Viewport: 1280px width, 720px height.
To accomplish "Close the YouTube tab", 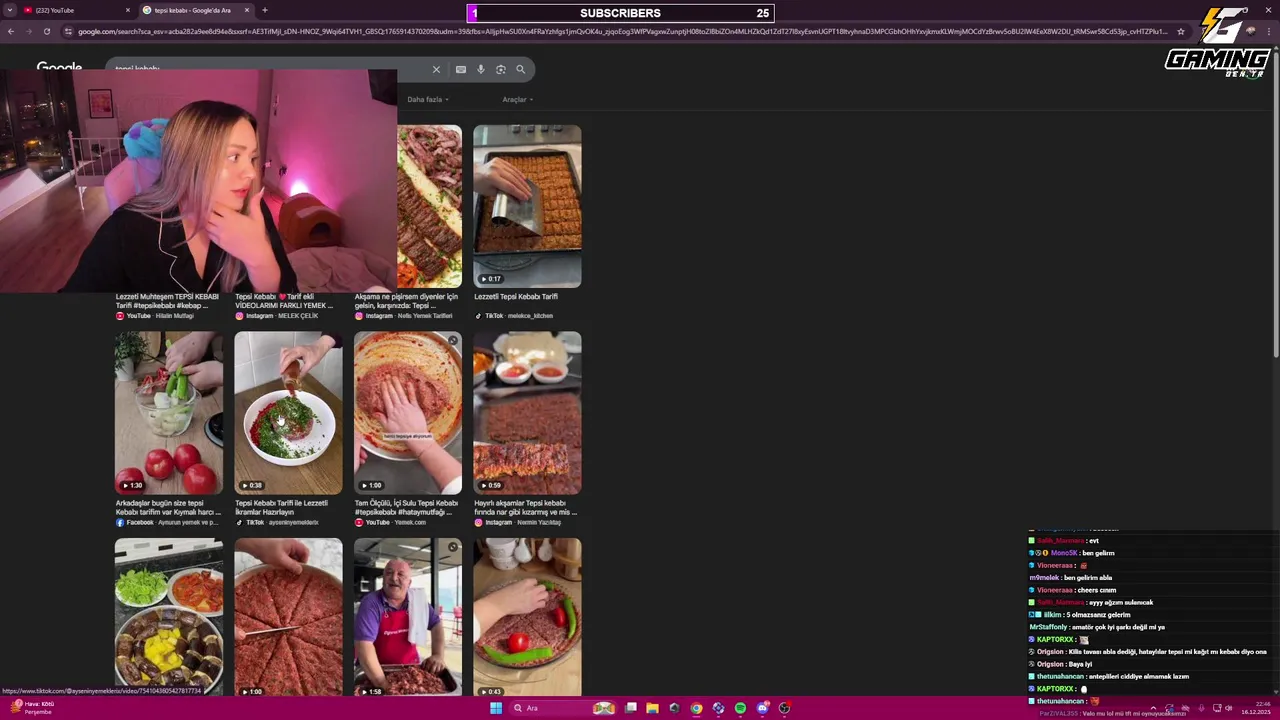I will coord(128,10).
